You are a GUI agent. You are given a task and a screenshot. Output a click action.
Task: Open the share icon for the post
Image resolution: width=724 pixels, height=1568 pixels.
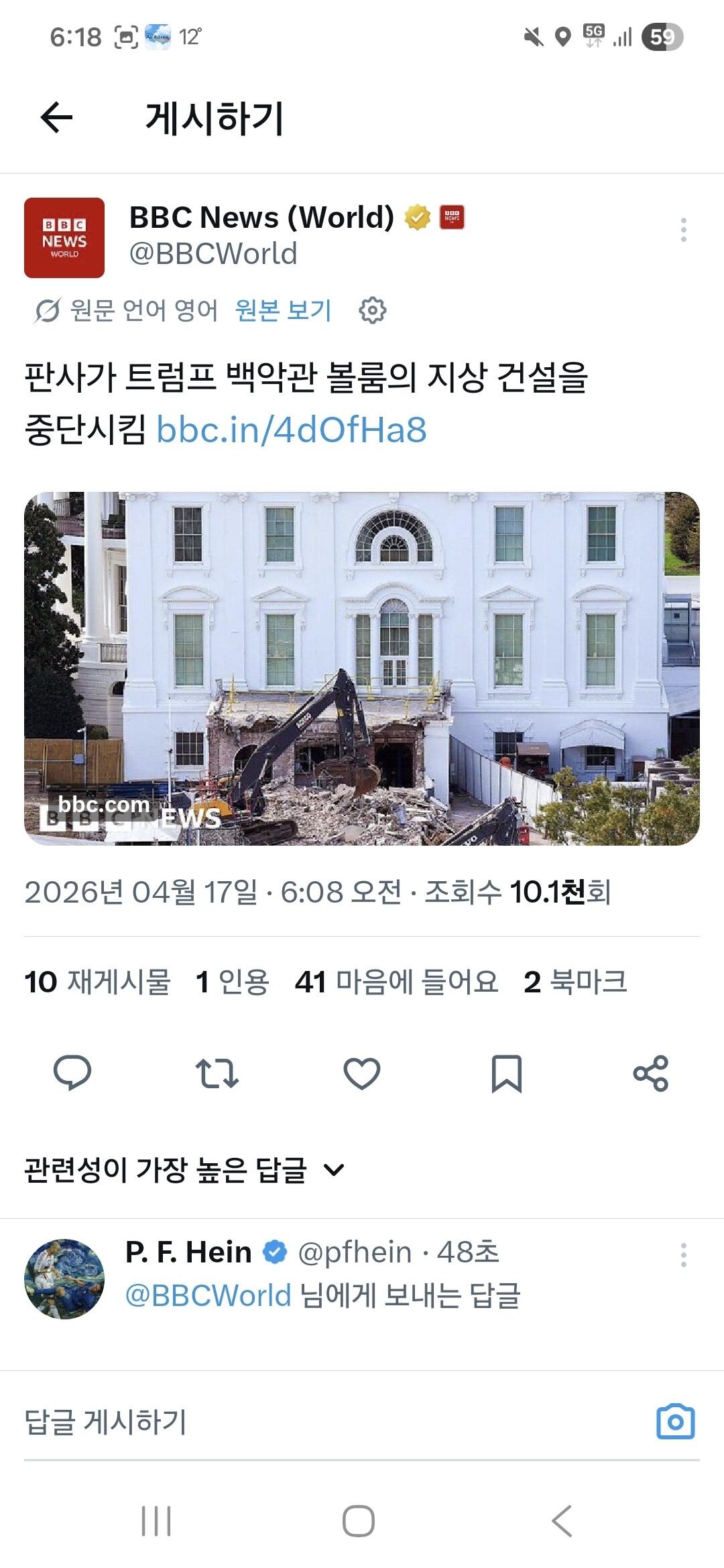pos(651,1073)
